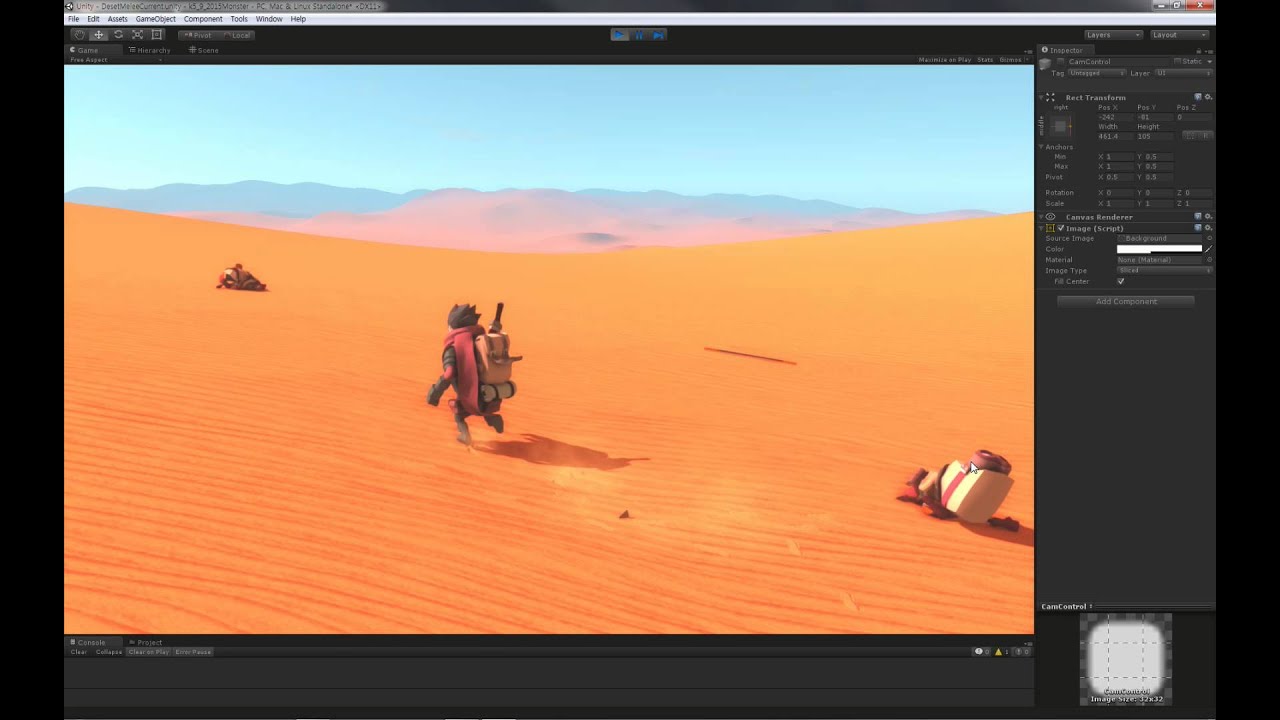
Task: Edit the Width field
Action: point(1115,136)
